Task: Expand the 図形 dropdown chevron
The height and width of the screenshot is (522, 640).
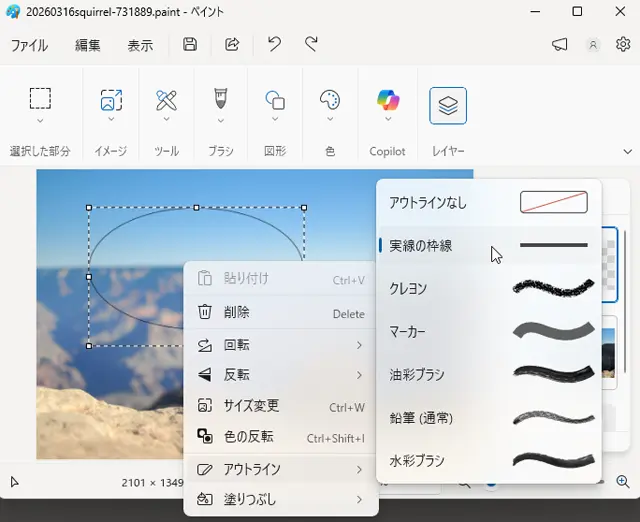Action: 275,119
